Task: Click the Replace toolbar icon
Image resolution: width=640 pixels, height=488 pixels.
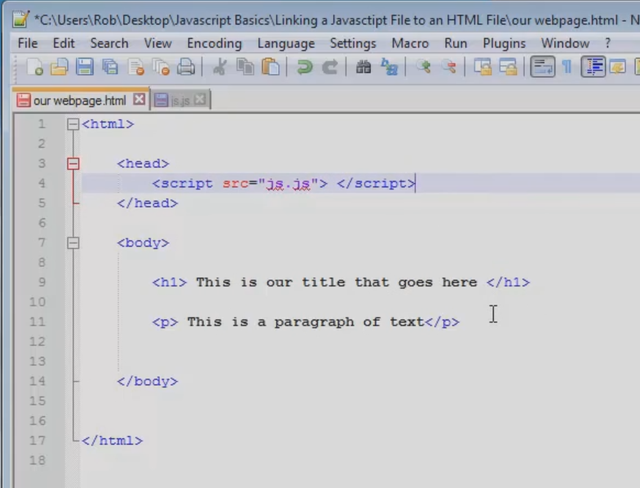Action: (389, 67)
